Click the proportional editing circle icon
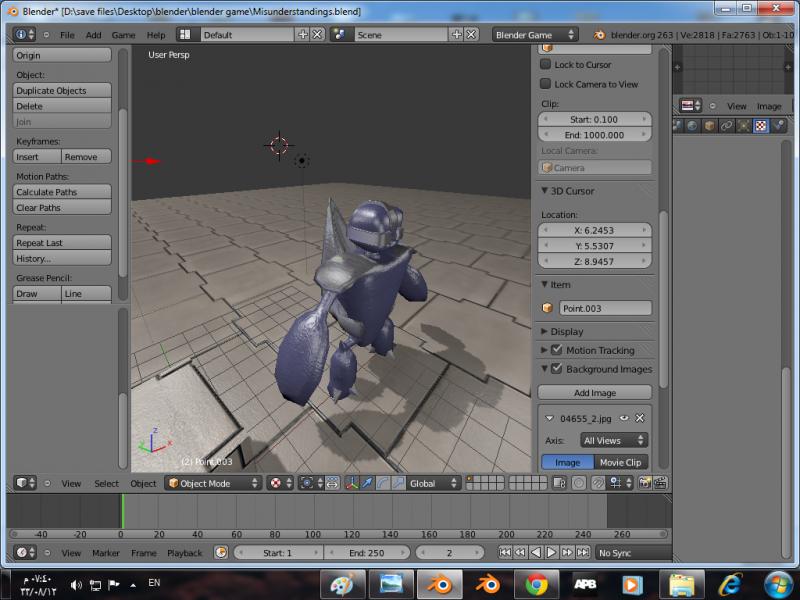800x600 pixels. coord(579,483)
